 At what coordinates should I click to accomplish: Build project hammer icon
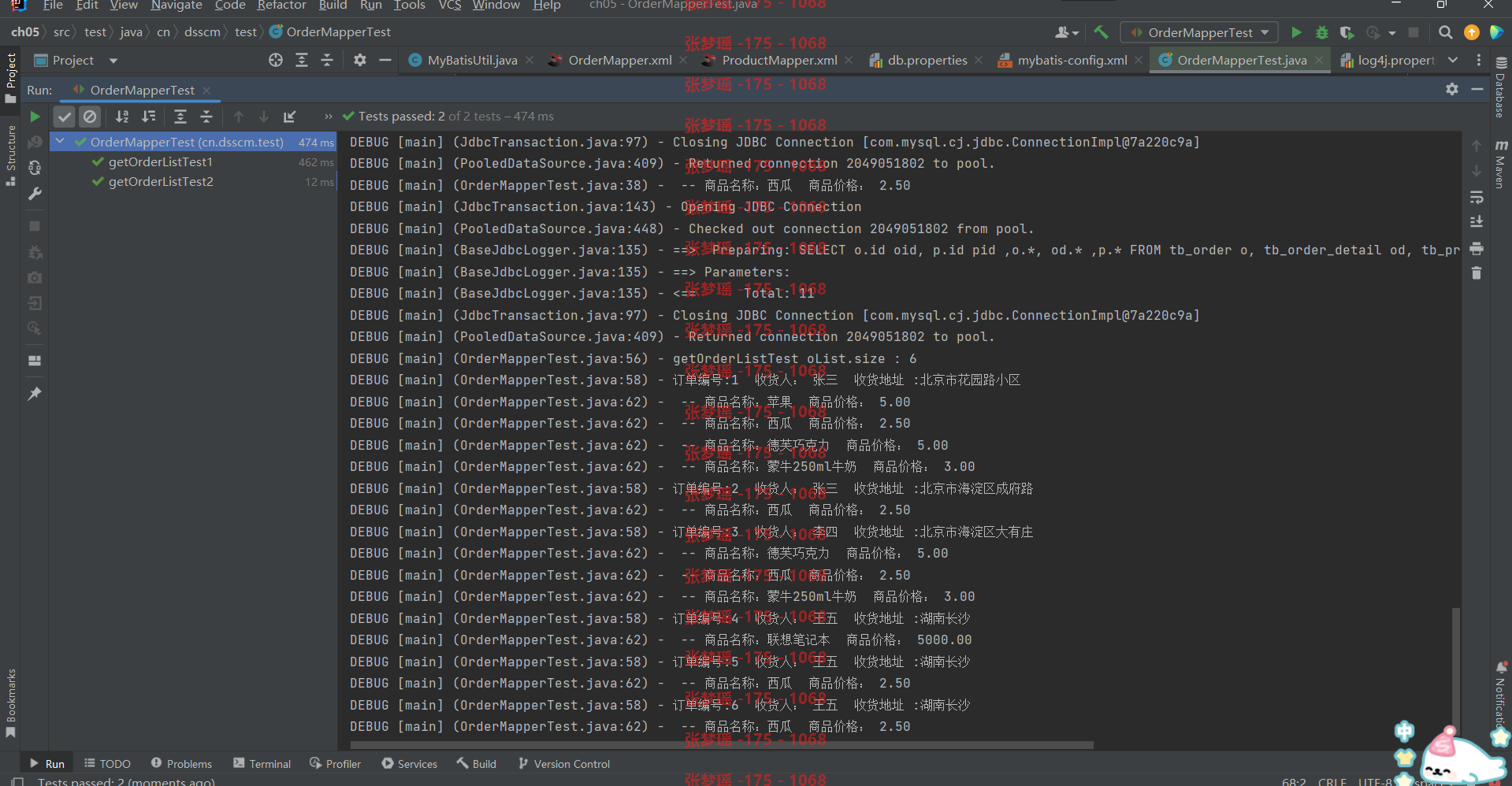[1101, 32]
